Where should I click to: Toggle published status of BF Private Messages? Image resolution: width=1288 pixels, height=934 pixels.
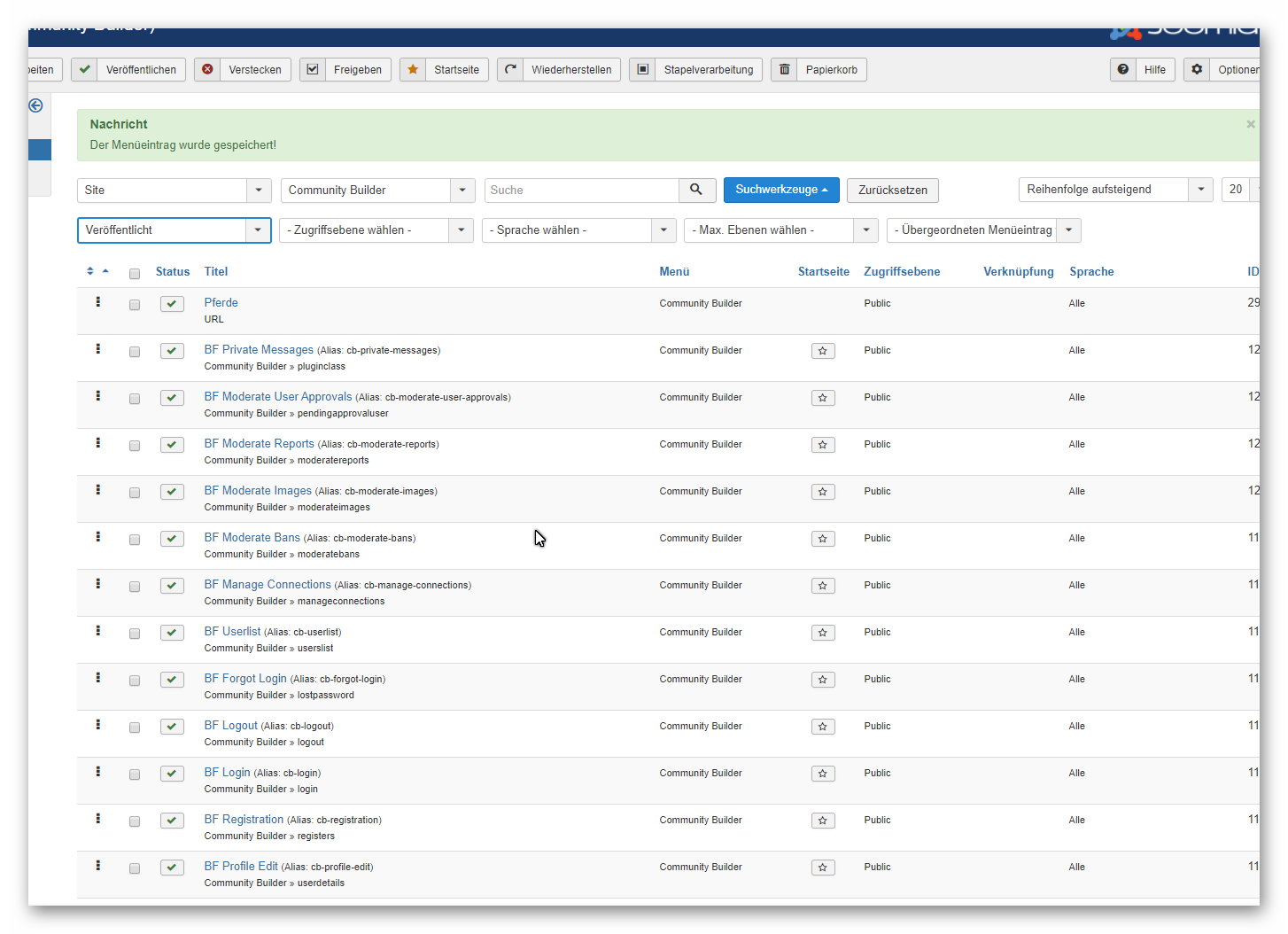(x=172, y=351)
